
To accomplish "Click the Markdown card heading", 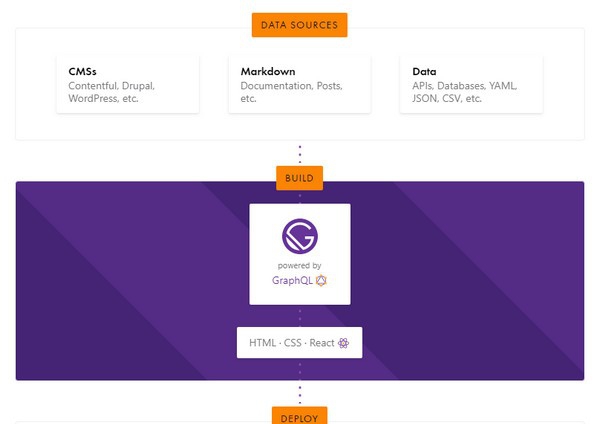I will pyautogui.click(x=265, y=72).
